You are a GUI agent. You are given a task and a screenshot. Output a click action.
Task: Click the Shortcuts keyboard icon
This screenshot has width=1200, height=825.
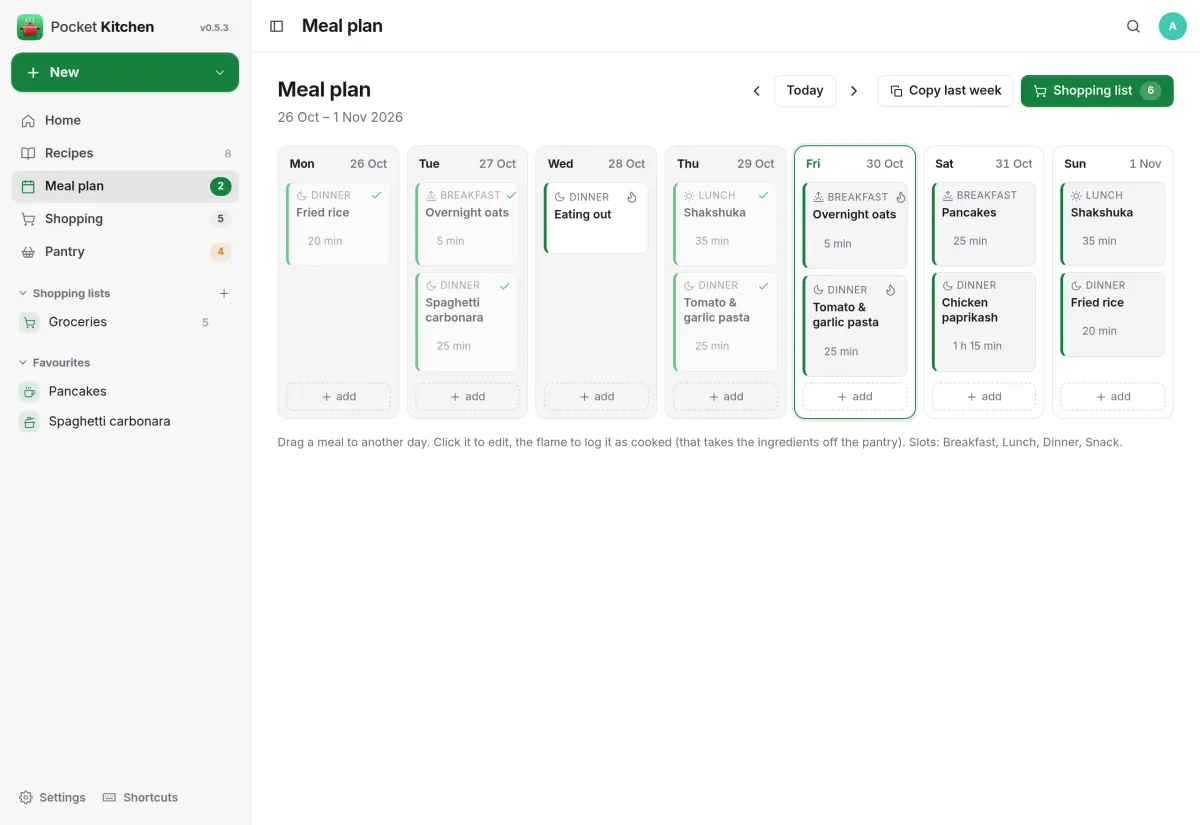point(110,797)
